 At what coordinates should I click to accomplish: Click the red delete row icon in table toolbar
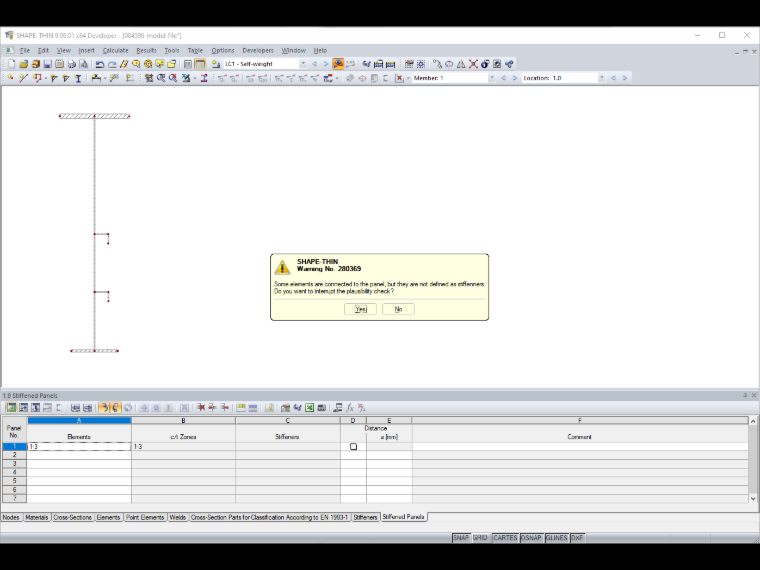[x=201, y=408]
